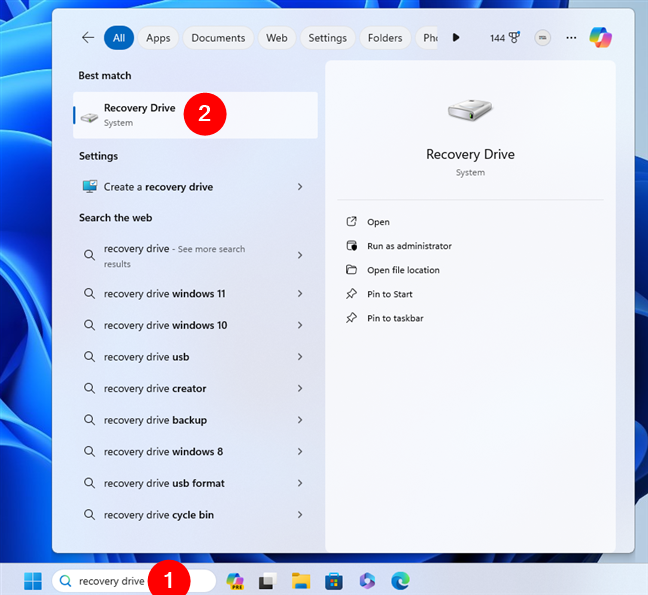Click the large Recovery Drive icon in preview
This screenshot has height=595, width=648.
[x=470, y=110]
